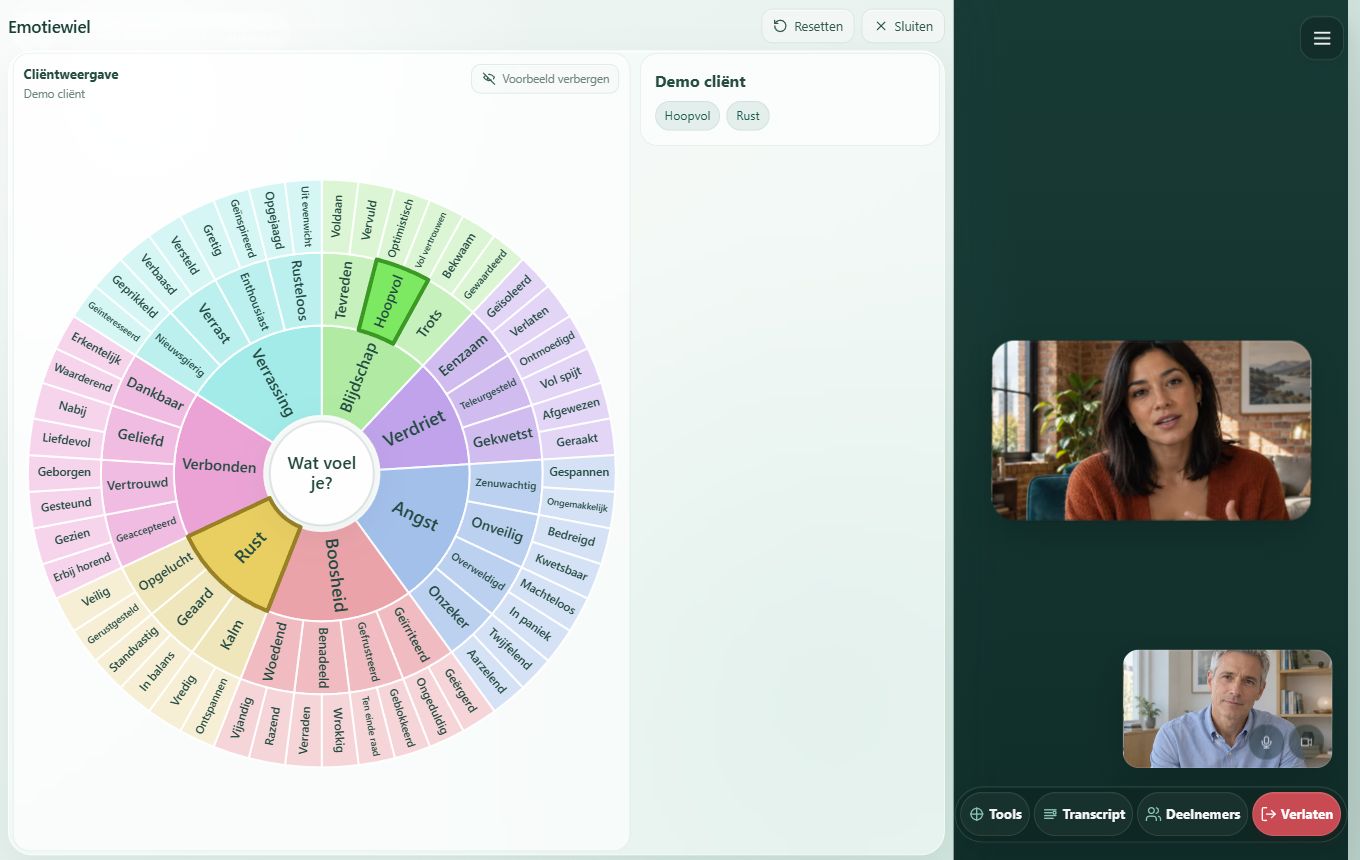Screen dimensions: 1360x860
Task: Pick the Opgelucht segment
Action: pos(165,573)
